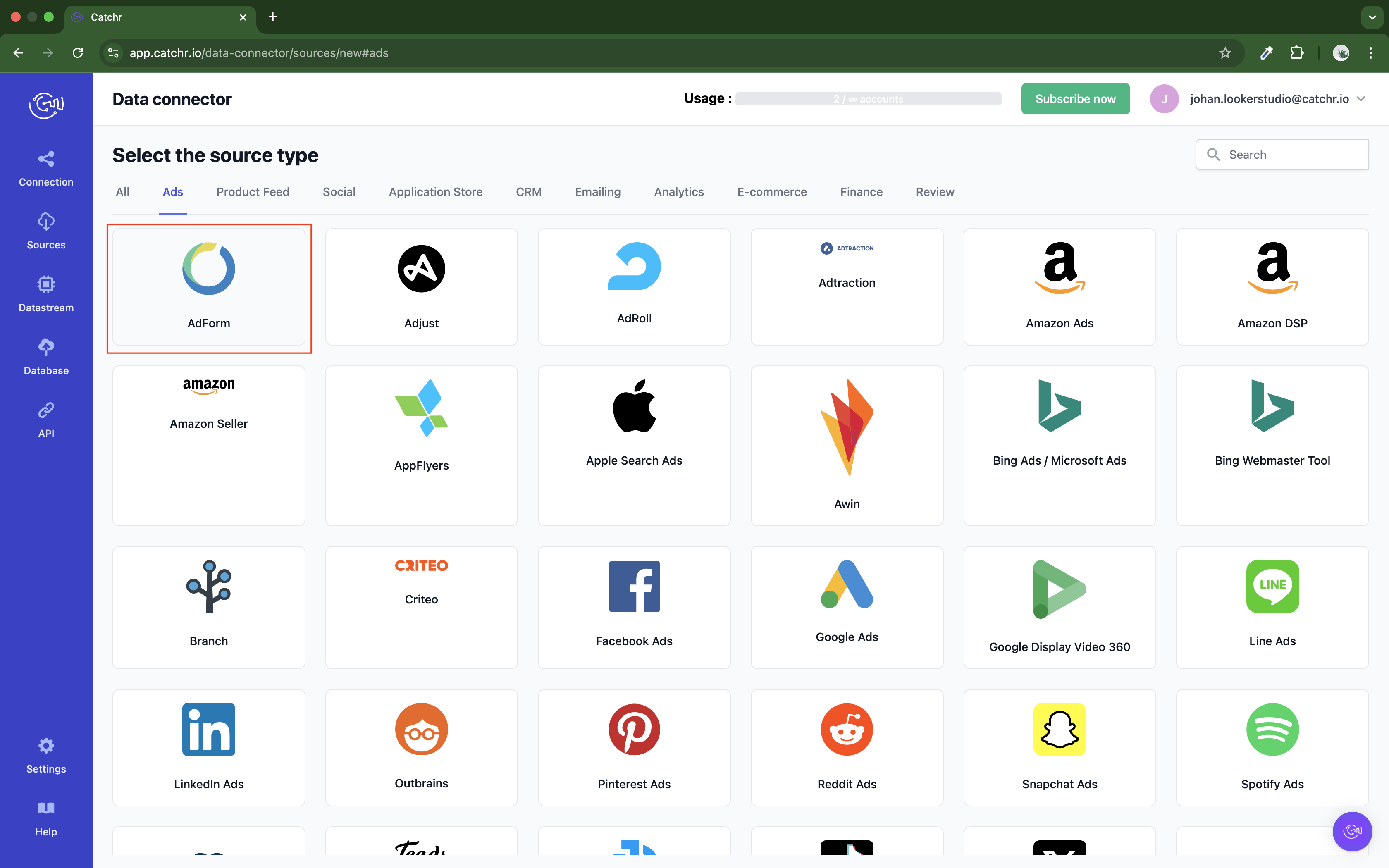Choose the Outbrains source

[x=421, y=747]
